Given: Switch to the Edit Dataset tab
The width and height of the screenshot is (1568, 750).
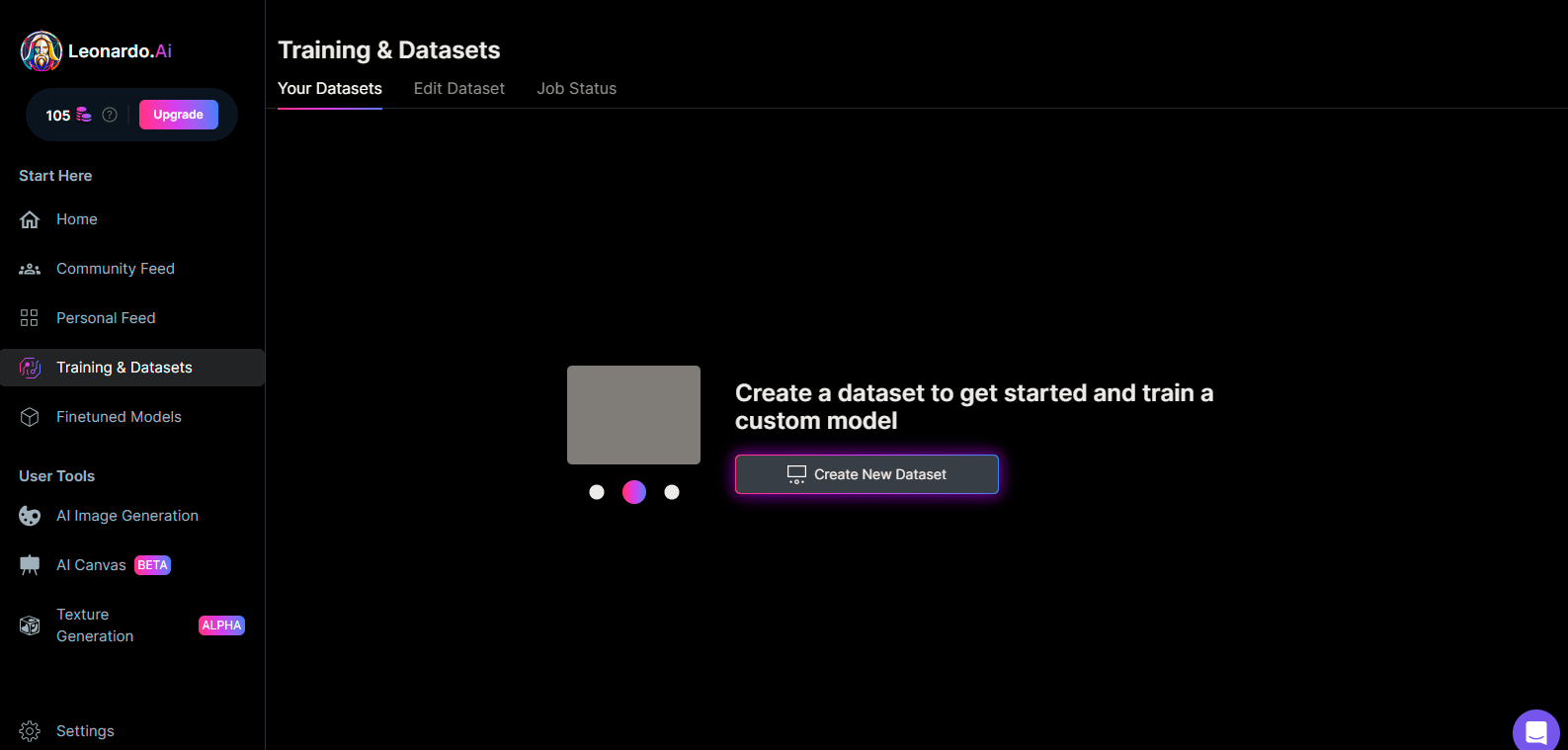Looking at the screenshot, I should tap(458, 89).
